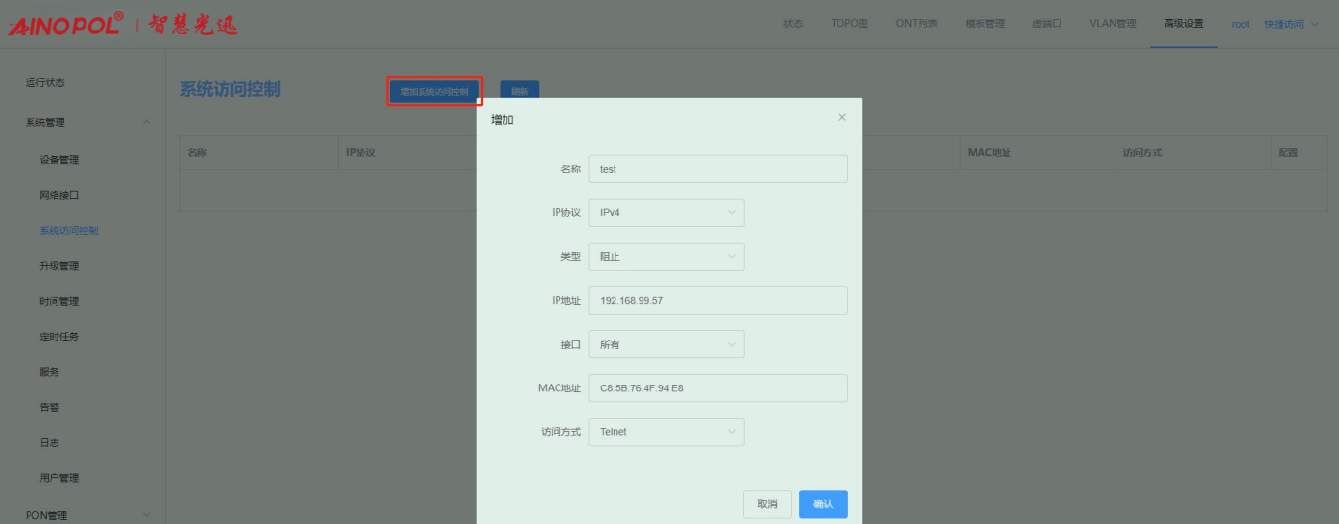This screenshot has width=1339, height=524.
Task: Select 设备管理 in the sidebar
Action: coord(59,160)
